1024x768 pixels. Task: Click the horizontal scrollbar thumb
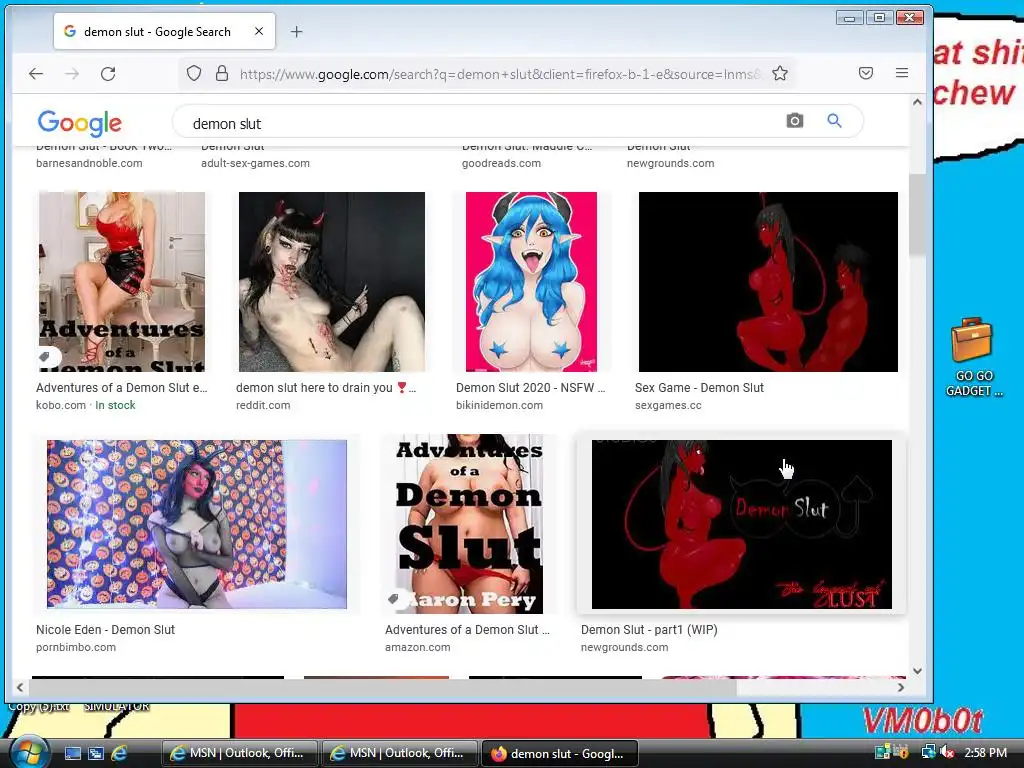383,687
